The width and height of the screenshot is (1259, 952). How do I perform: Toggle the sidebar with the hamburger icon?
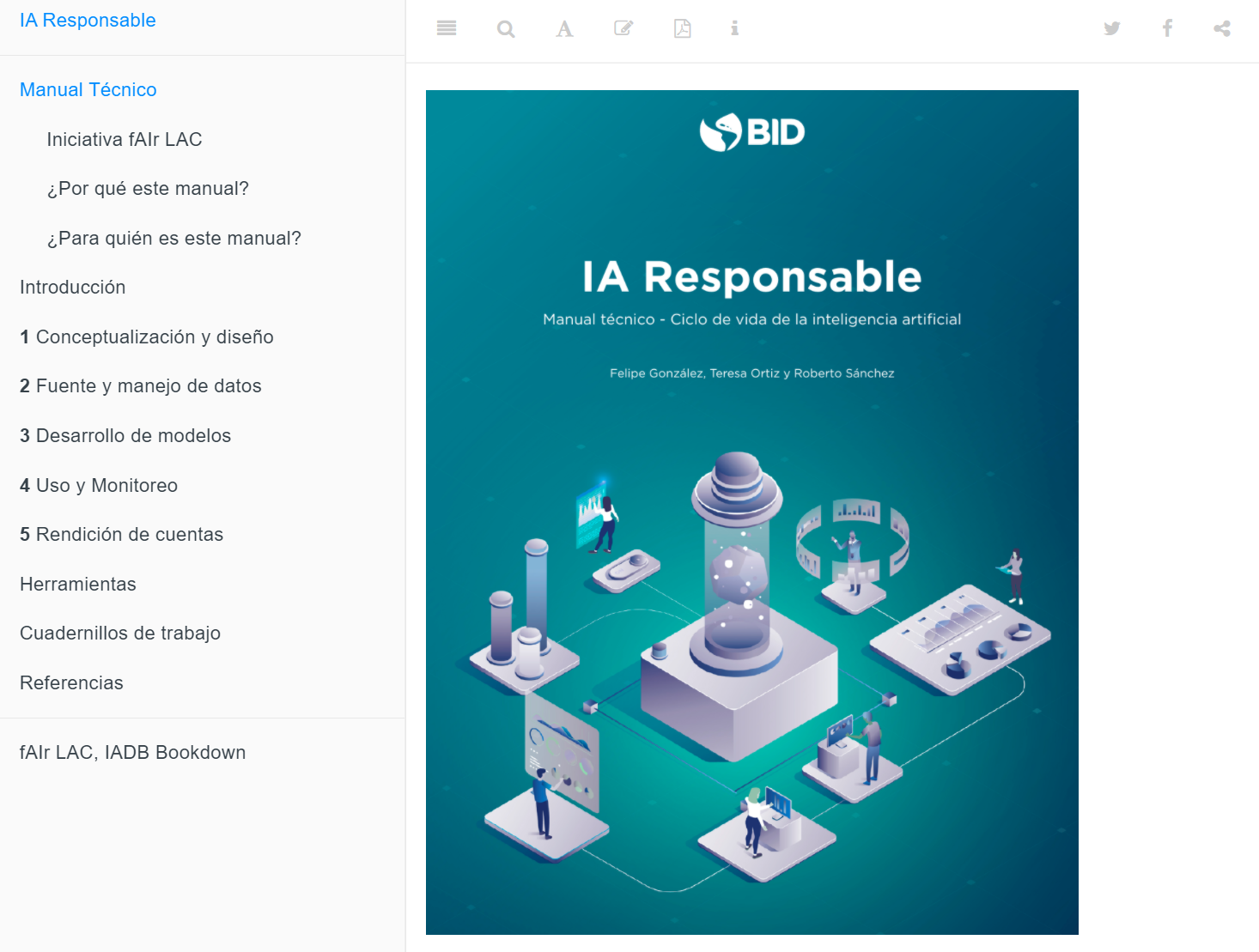click(x=447, y=28)
